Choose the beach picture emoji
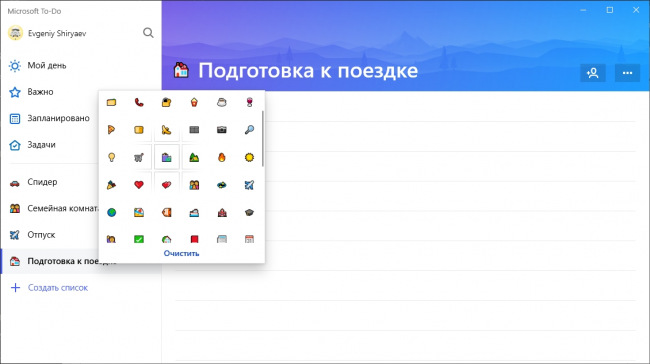Screen dimensions: 650x364 point(139,212)
